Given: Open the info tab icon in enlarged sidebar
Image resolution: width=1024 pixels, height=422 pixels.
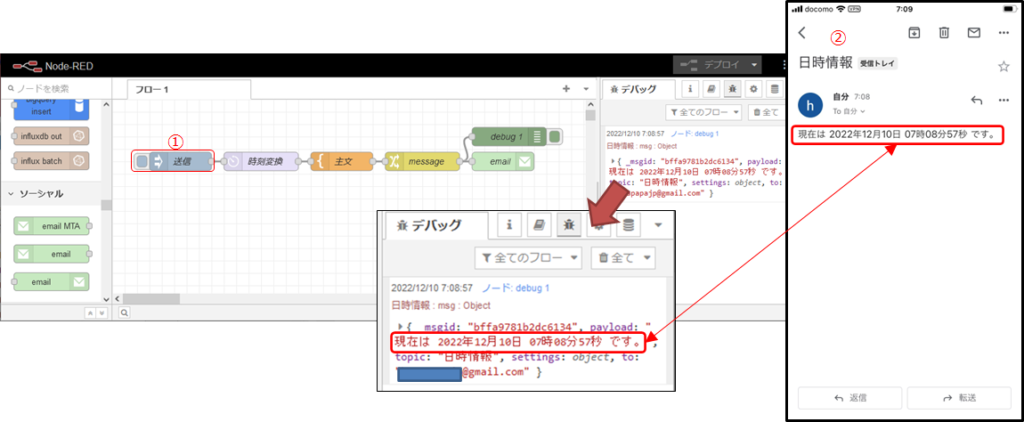Looking at the screenshot, I should pyautogui.click(x=510, y=225).
